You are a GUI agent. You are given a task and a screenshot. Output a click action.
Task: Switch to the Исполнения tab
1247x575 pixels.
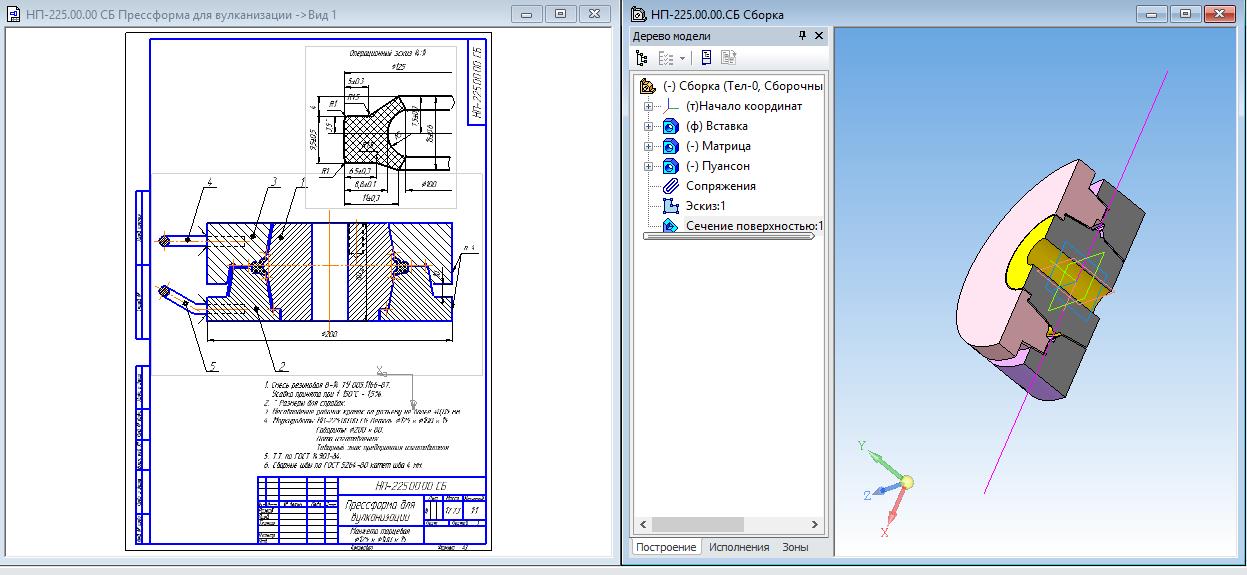[x=739, y=547]
